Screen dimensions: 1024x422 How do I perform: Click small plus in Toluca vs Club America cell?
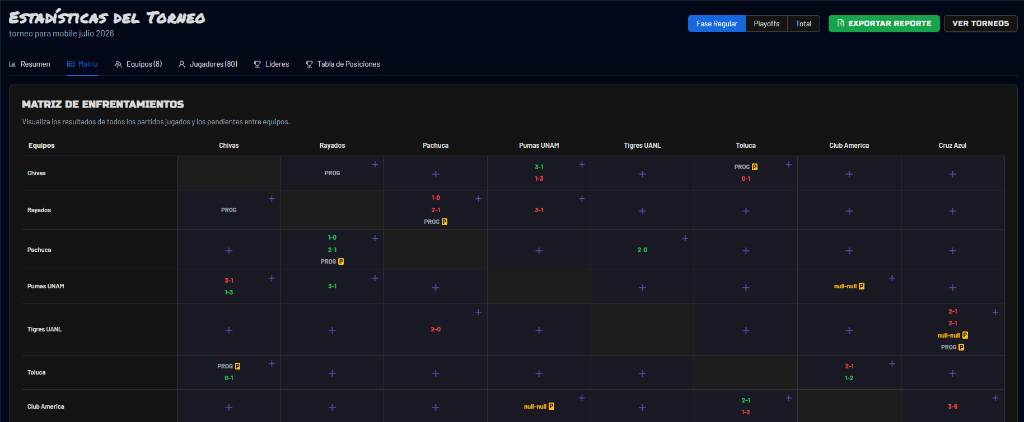892,364
